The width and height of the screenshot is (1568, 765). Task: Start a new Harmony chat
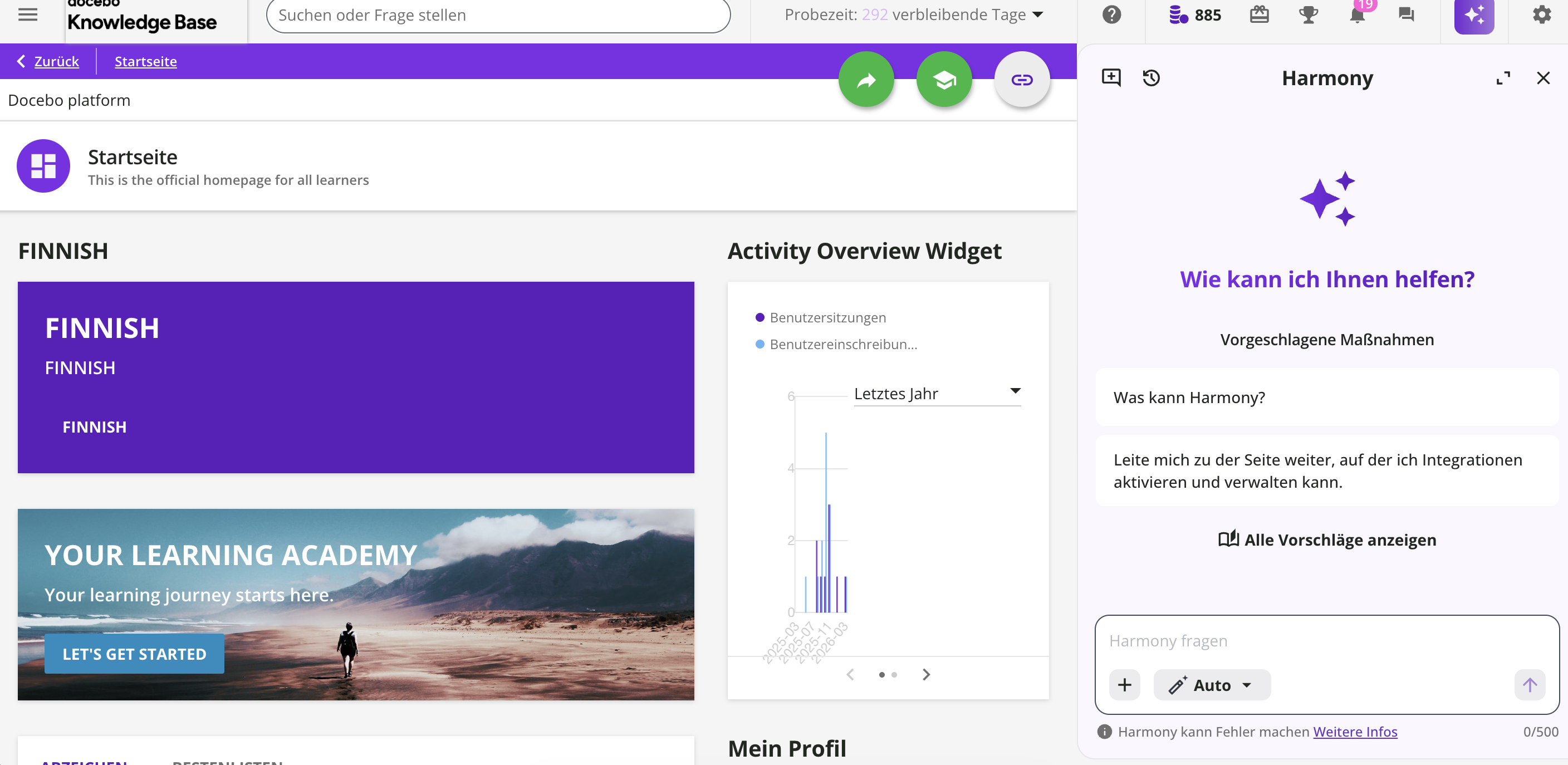pos(1111,77)
